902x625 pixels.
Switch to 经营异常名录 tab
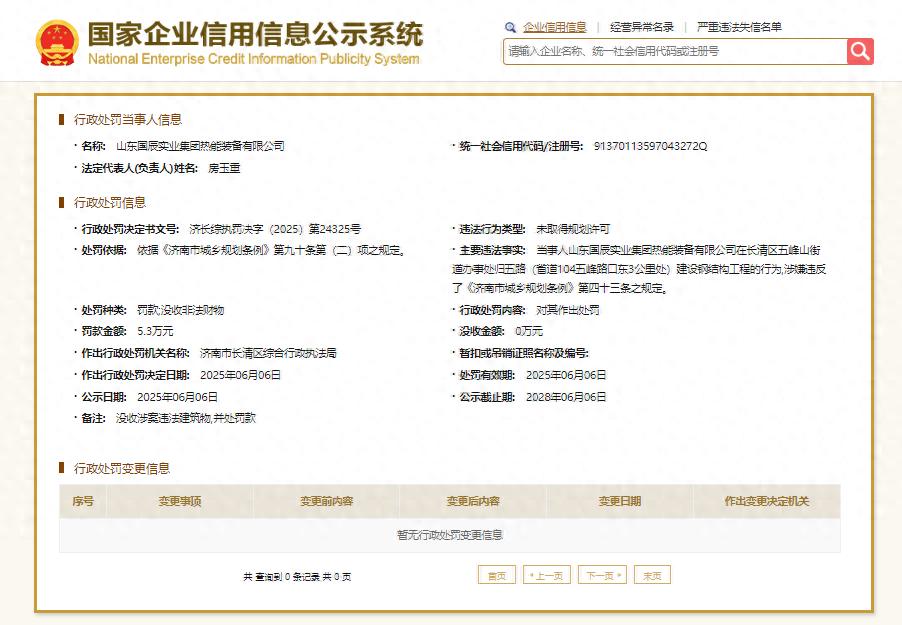click(x=641, y=27)
